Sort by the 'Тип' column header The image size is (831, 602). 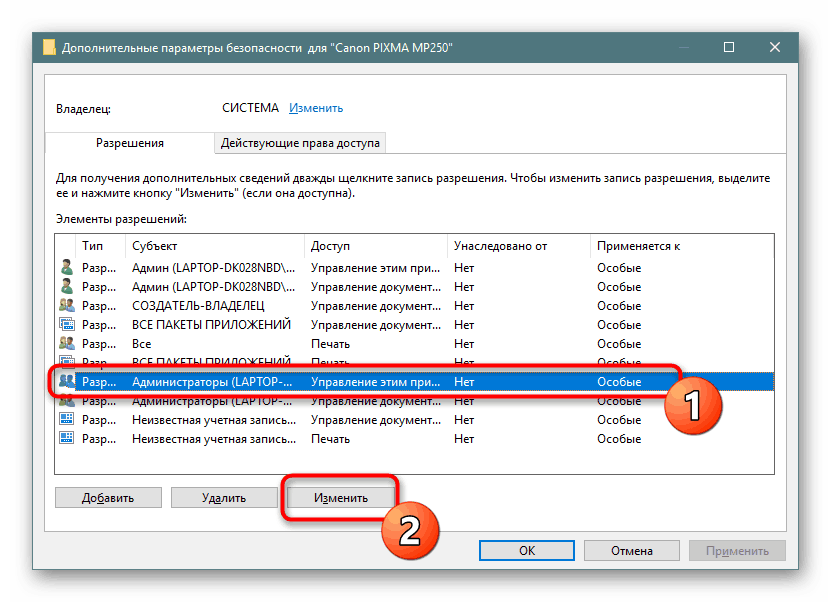(x=100, y=246)
